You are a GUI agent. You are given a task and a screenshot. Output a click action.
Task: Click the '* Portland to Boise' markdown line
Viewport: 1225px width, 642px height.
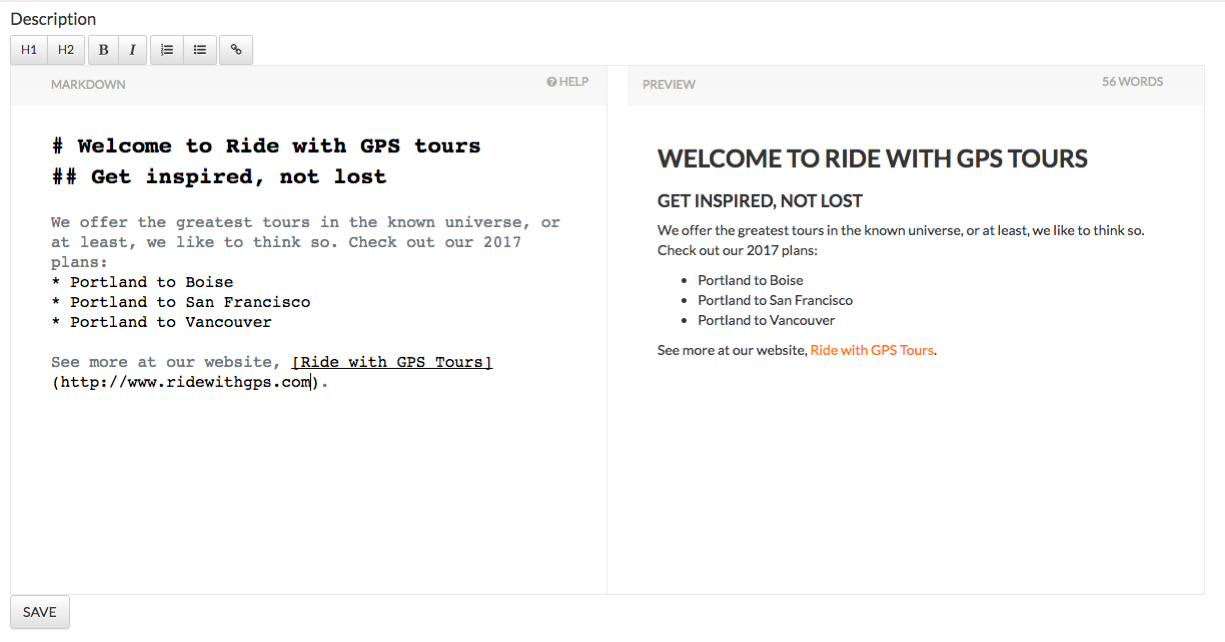(x=142, y=282)
